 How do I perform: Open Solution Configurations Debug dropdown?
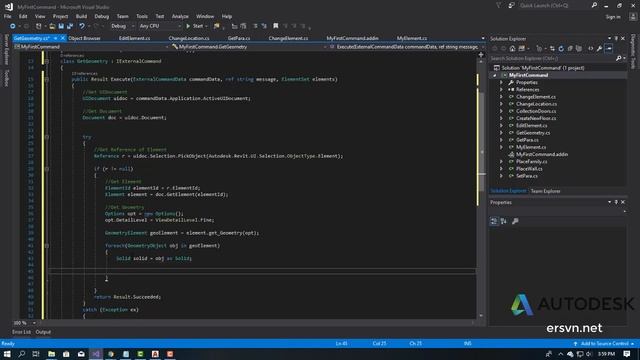click(x=122, y=26)
